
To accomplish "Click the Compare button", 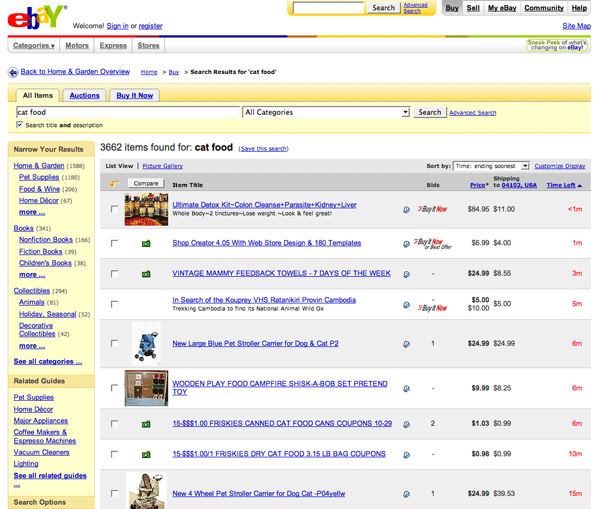I will coord(146,183).
